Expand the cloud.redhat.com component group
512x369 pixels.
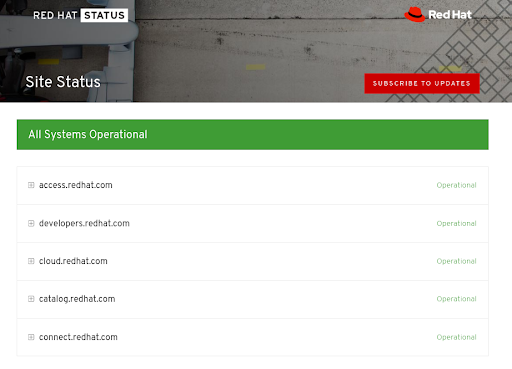31,261
